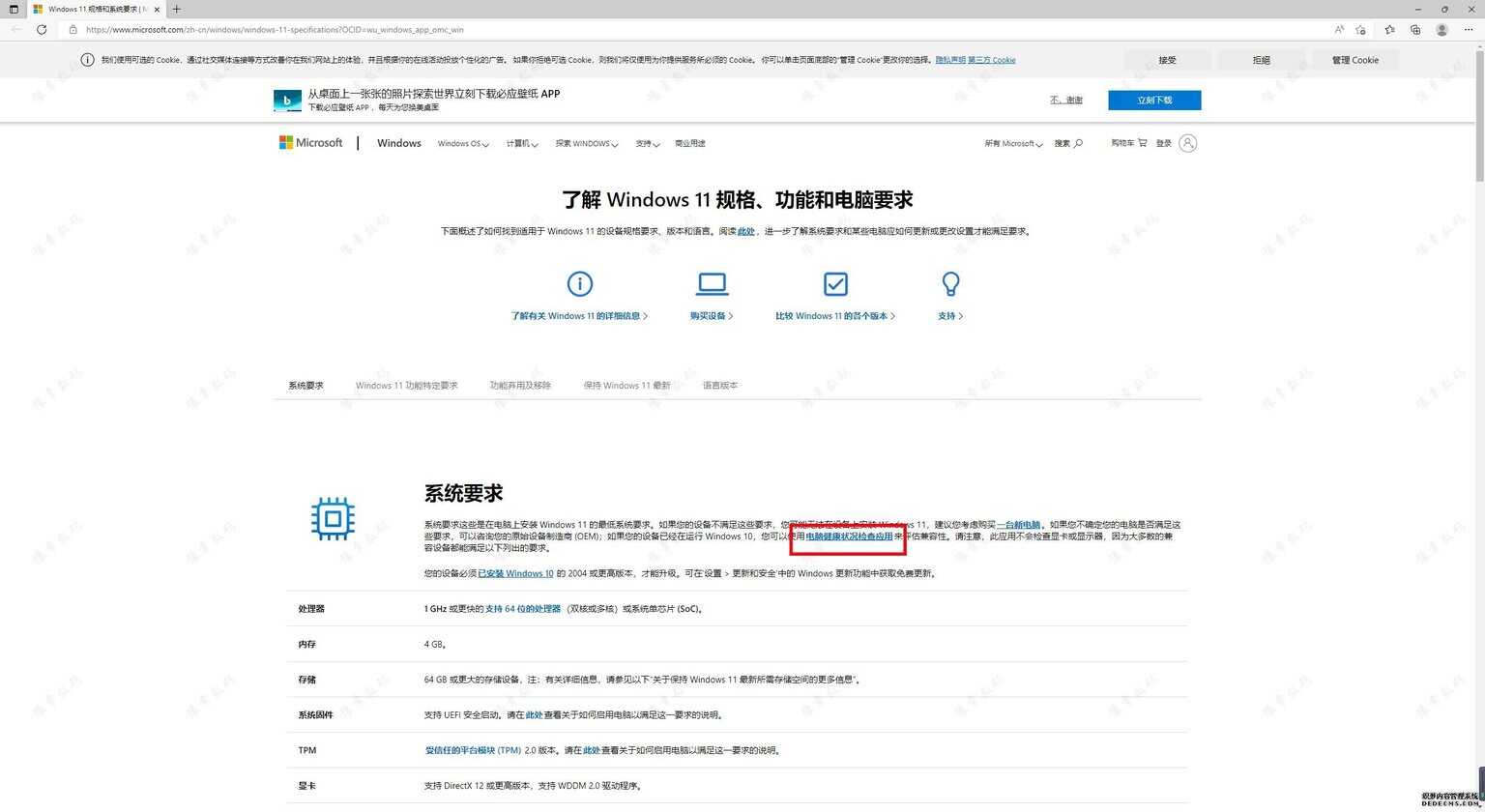Open a new tab with the plus icon
The image size is (1485, 812).
[176, 9]
